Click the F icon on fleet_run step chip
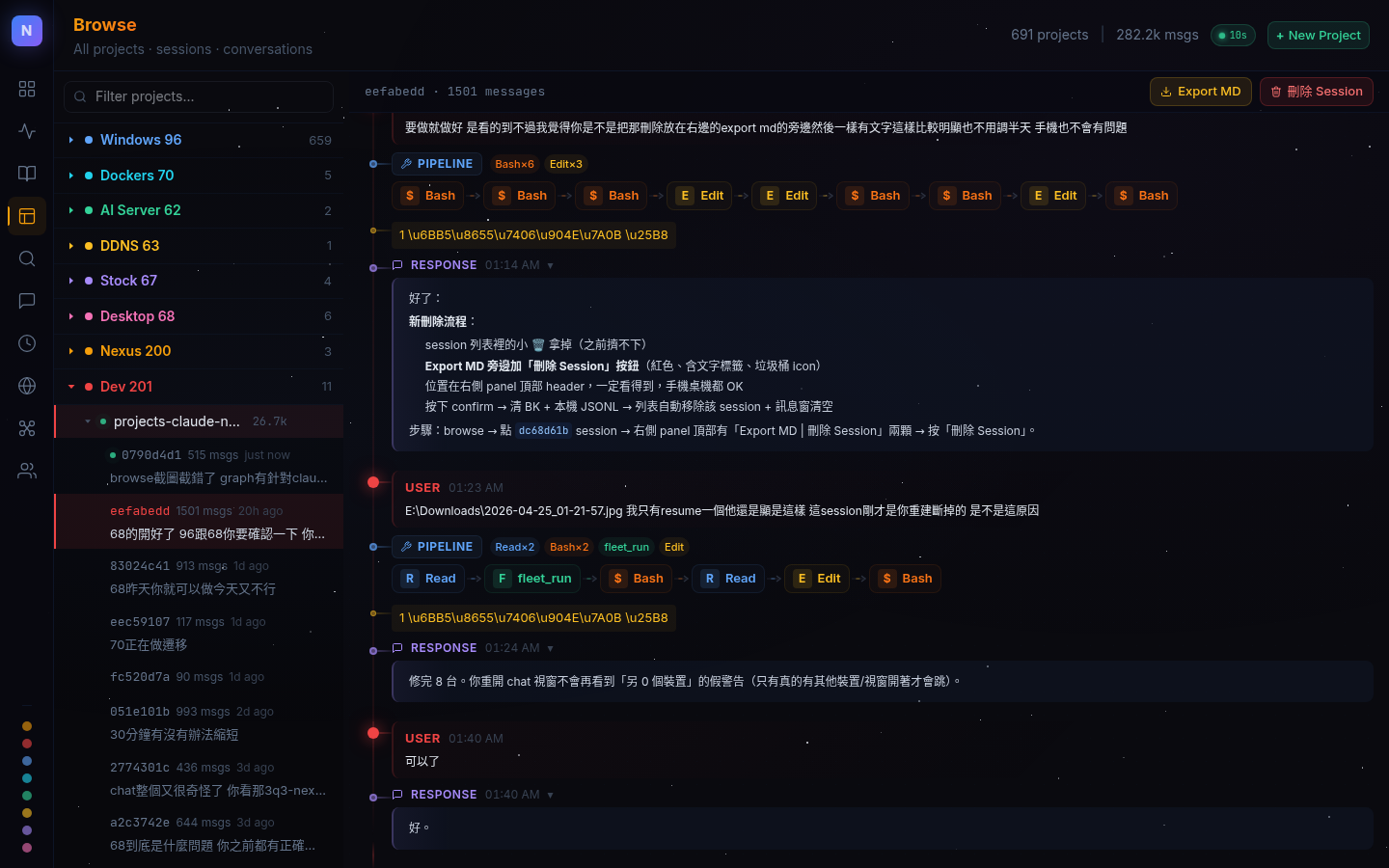 pos(502,579)
